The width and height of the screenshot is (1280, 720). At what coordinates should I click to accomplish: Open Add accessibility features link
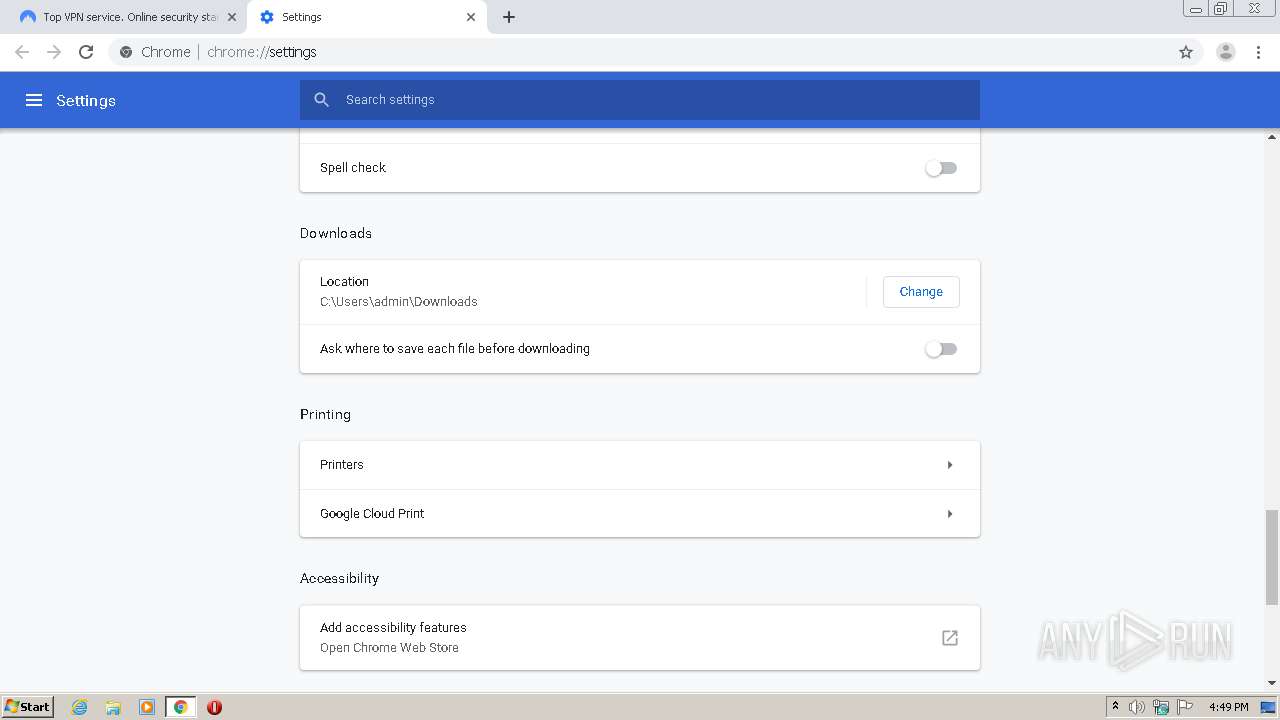[640, 638]
